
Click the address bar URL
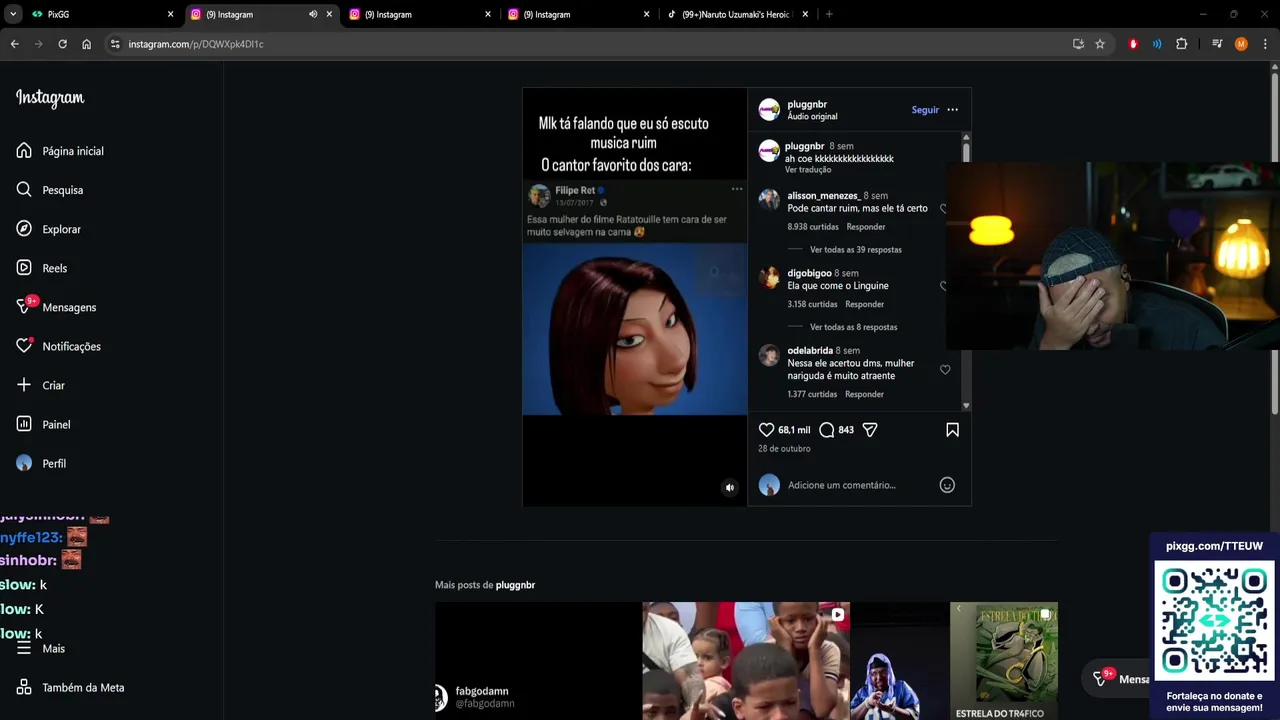point(196,44)
